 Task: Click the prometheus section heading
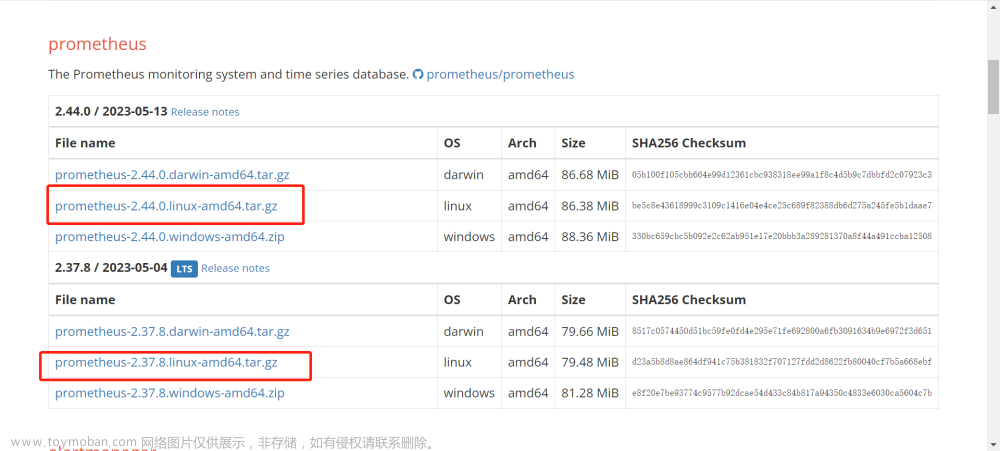pos(98,45)
